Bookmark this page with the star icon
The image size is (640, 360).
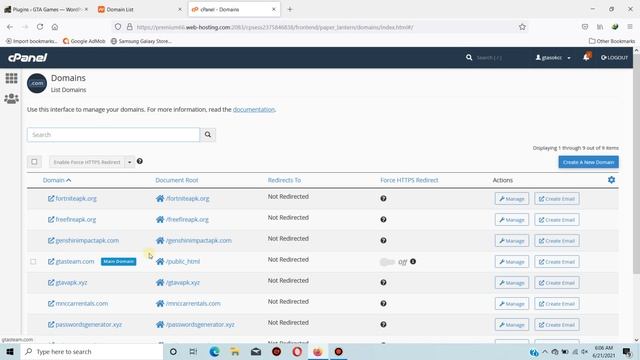[522, 27]
